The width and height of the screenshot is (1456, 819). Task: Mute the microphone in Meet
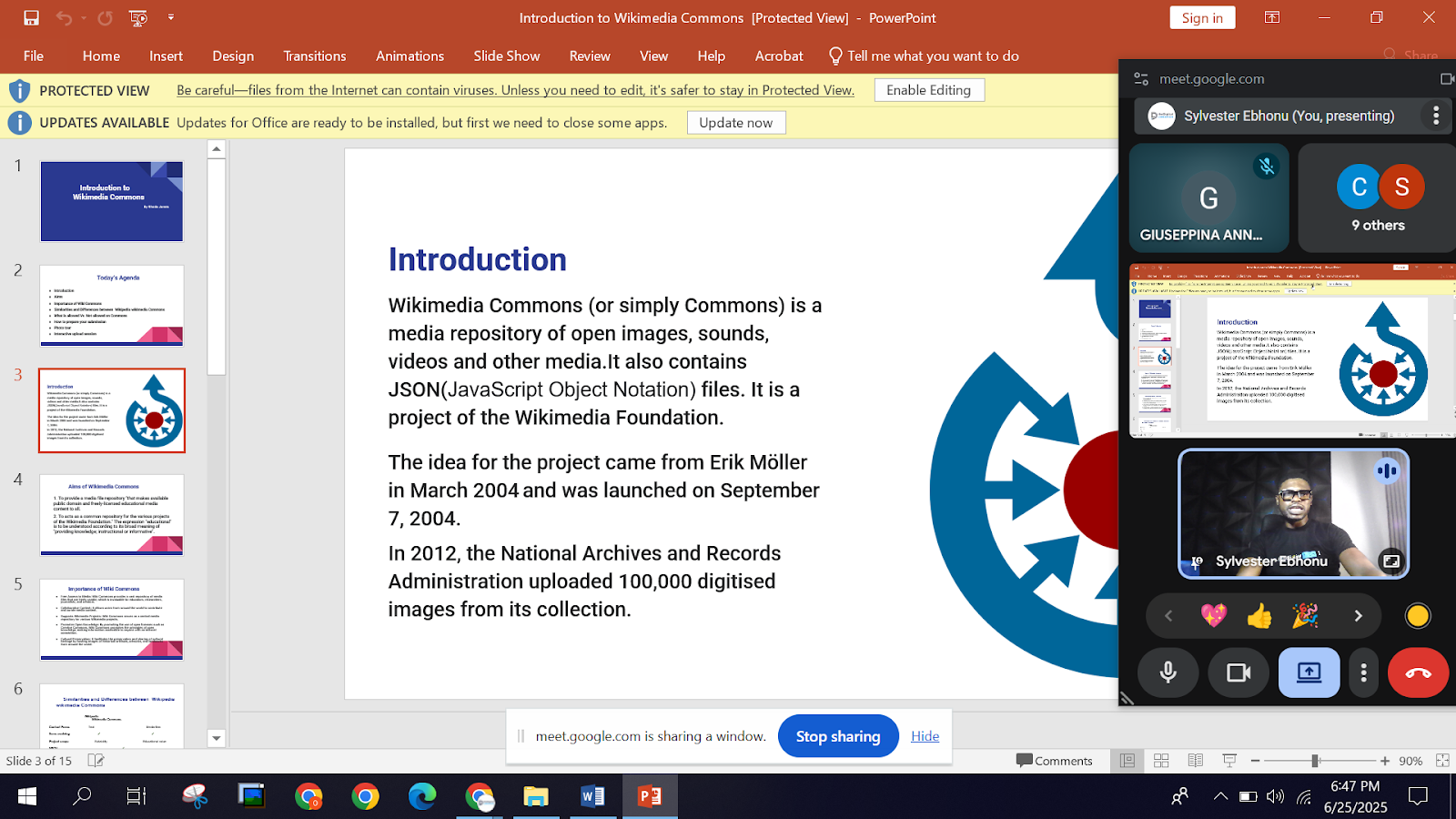1168,672
